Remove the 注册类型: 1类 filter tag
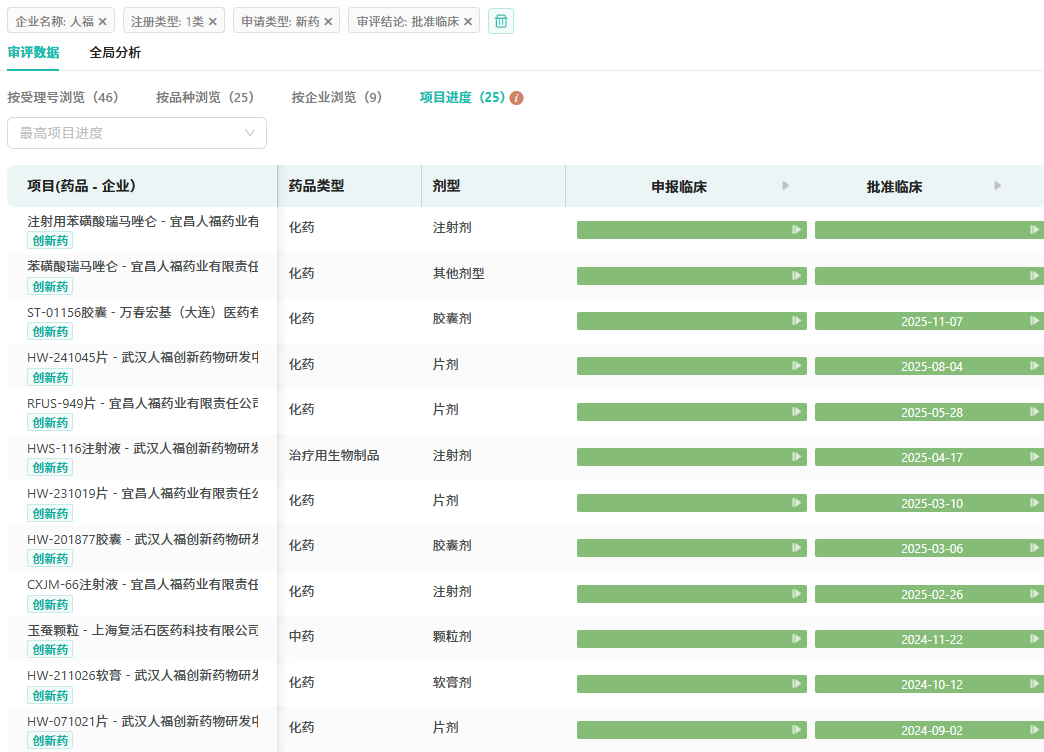This screenshot has width=1044, height=752. coord(212,21)
